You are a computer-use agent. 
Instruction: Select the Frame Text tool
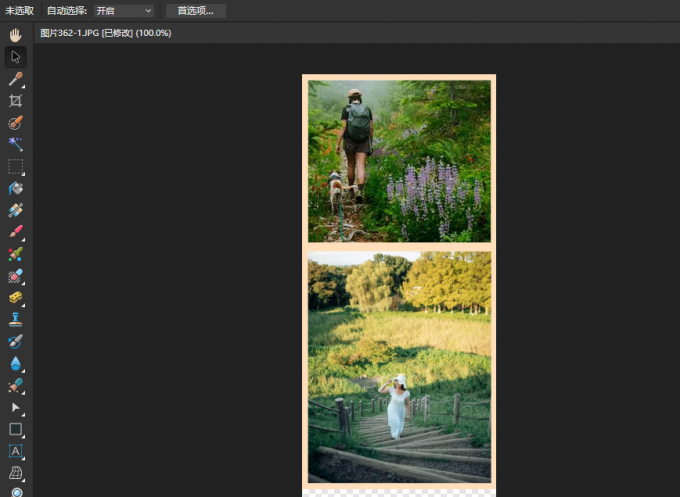click(16, 451)
